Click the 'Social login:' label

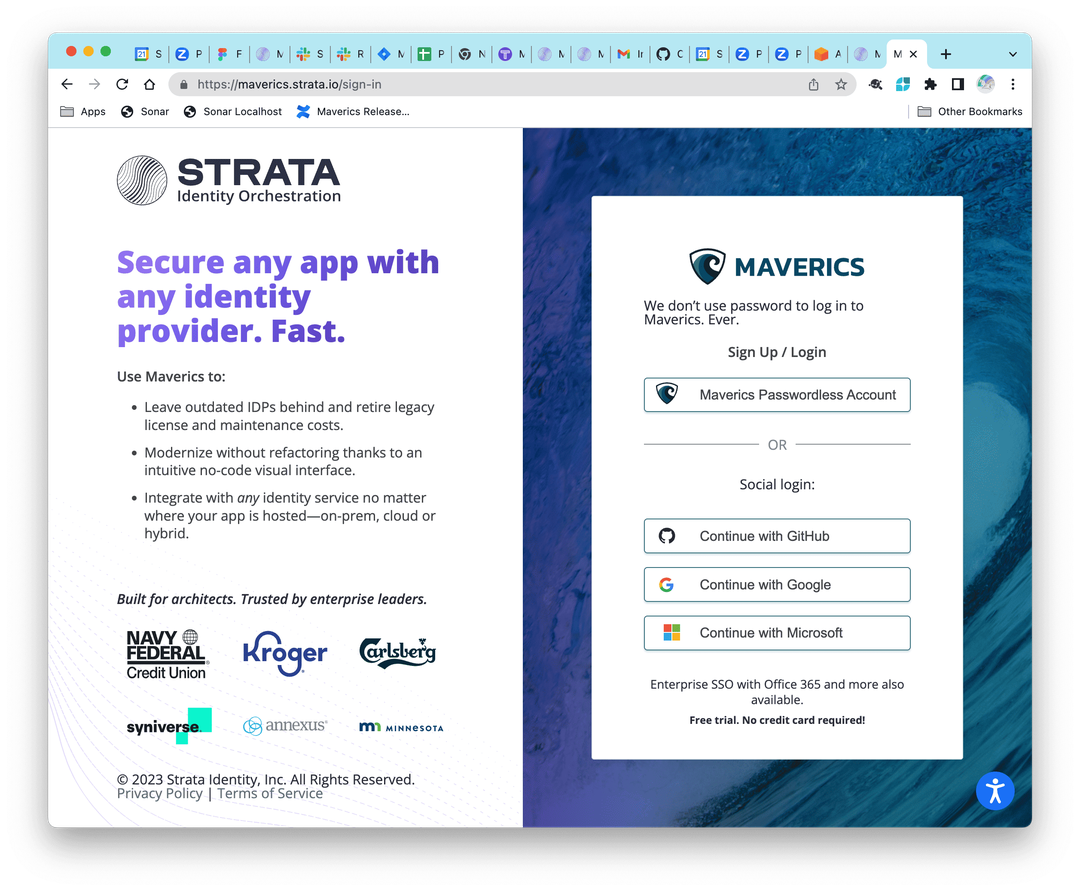tap(777, 485)
